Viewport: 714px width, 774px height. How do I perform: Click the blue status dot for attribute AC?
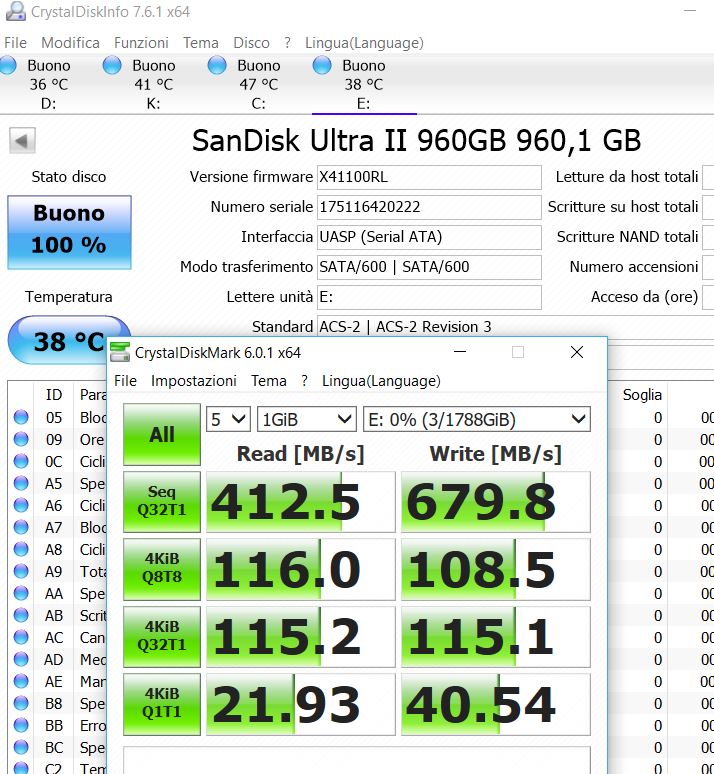click(x=21, y=637)
